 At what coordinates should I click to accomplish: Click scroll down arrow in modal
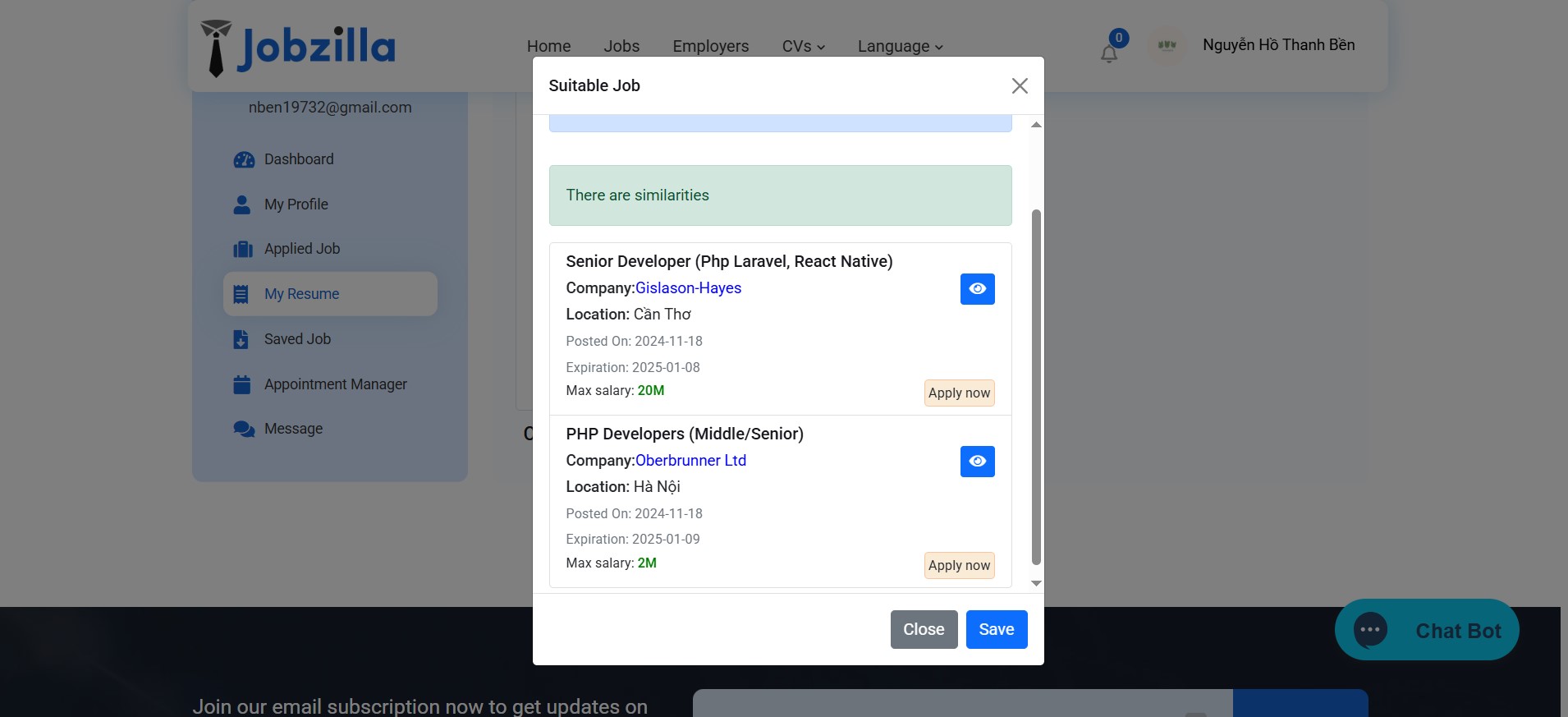click(1036, 583)
